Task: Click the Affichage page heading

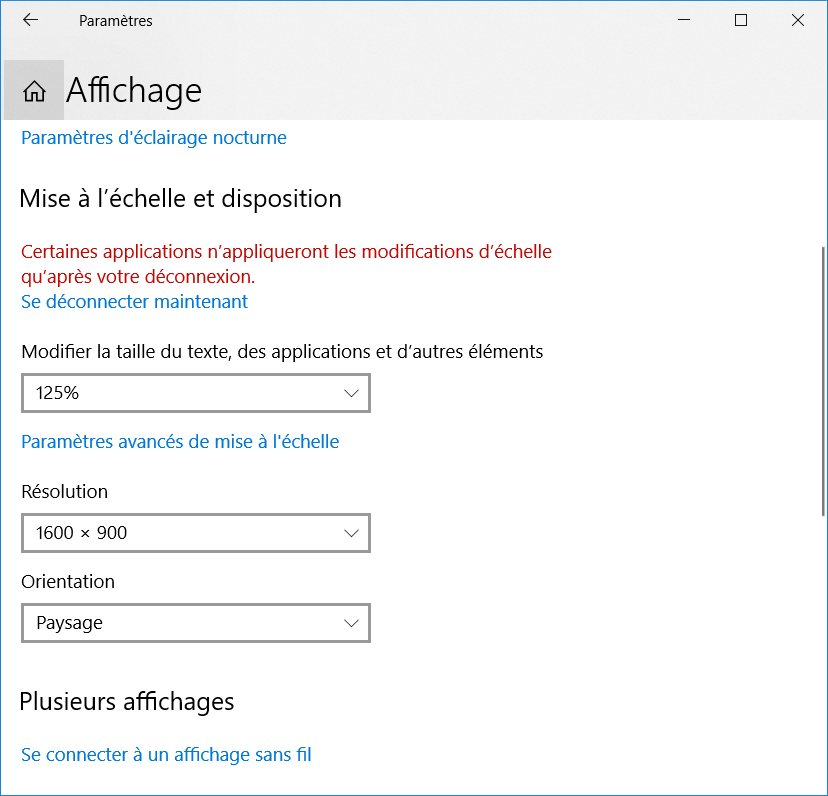Action: 134,91
